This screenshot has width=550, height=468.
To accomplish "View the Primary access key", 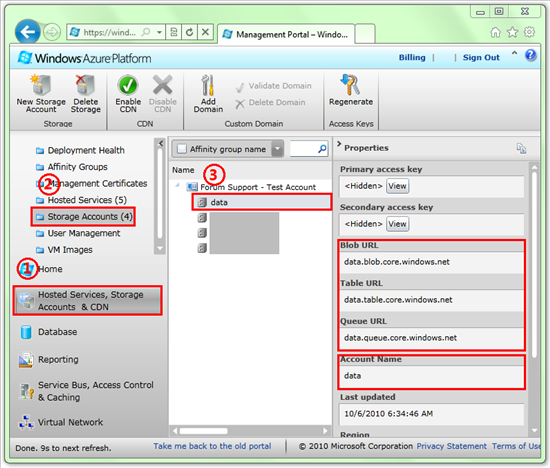I will coord(397,186).
